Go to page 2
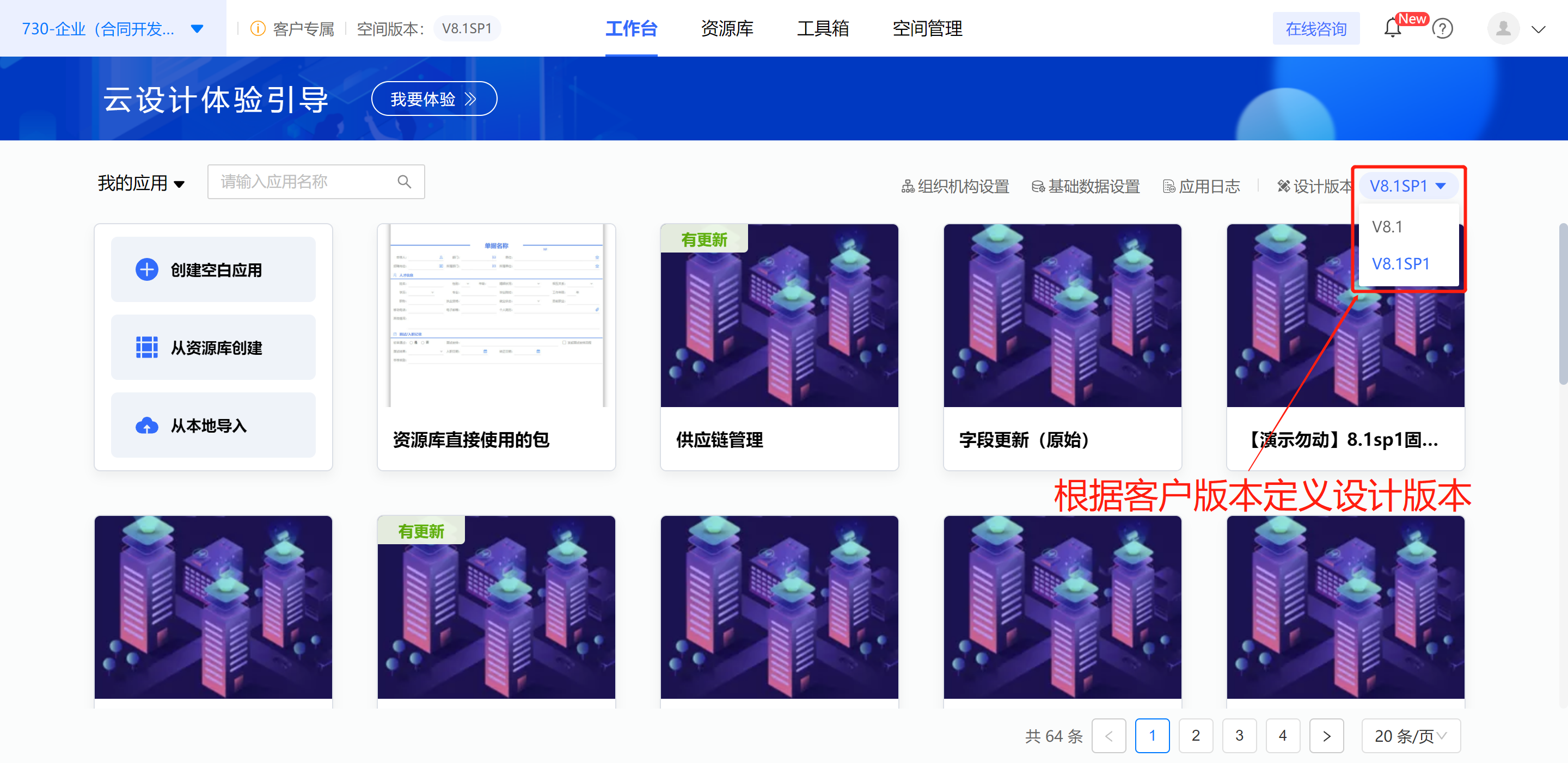1568x763 pixels. (1195, 736)
